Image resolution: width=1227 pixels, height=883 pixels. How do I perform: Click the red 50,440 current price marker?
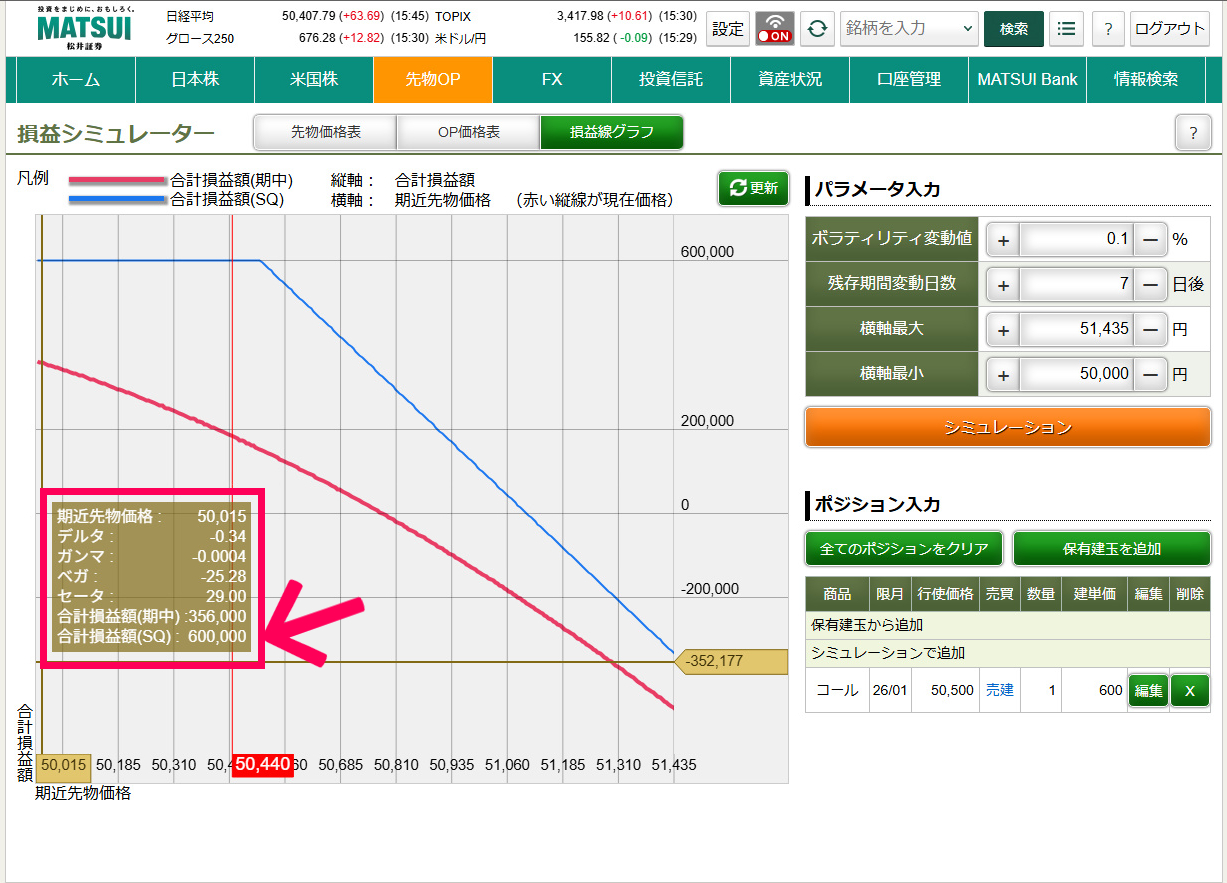[262, 765]
